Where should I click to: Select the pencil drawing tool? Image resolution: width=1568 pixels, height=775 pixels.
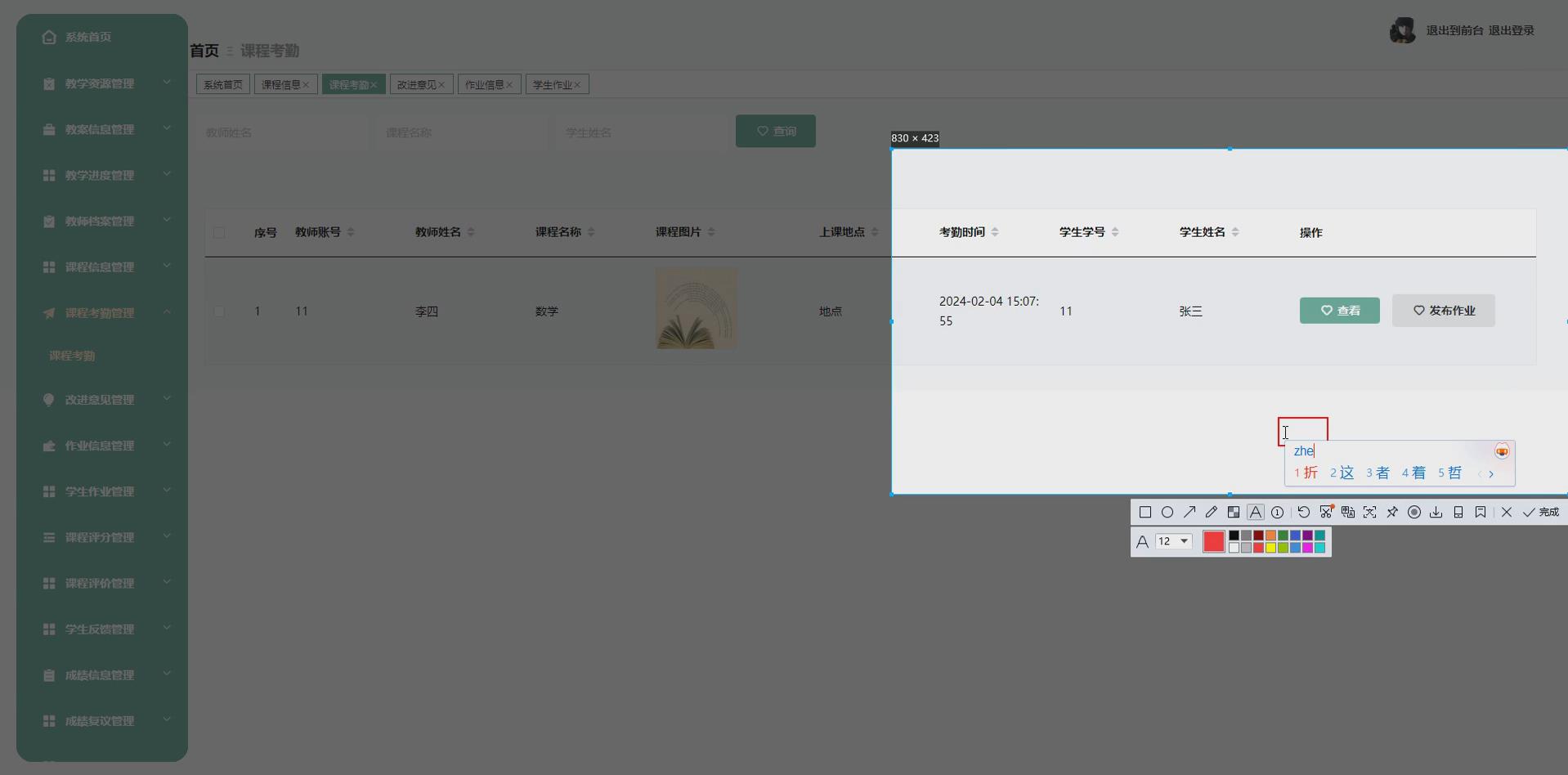(1212, 512)
